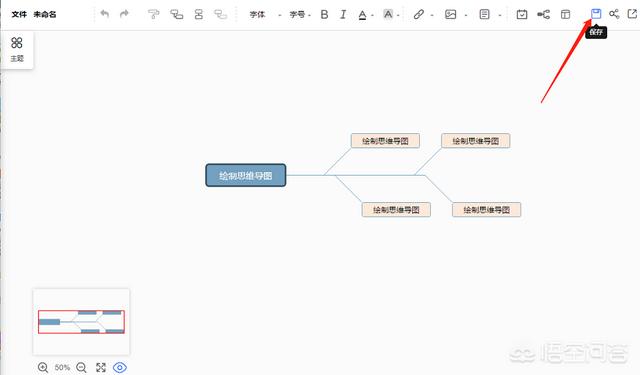
Task: Toggle italic text formatting
Action: point(343,15)
